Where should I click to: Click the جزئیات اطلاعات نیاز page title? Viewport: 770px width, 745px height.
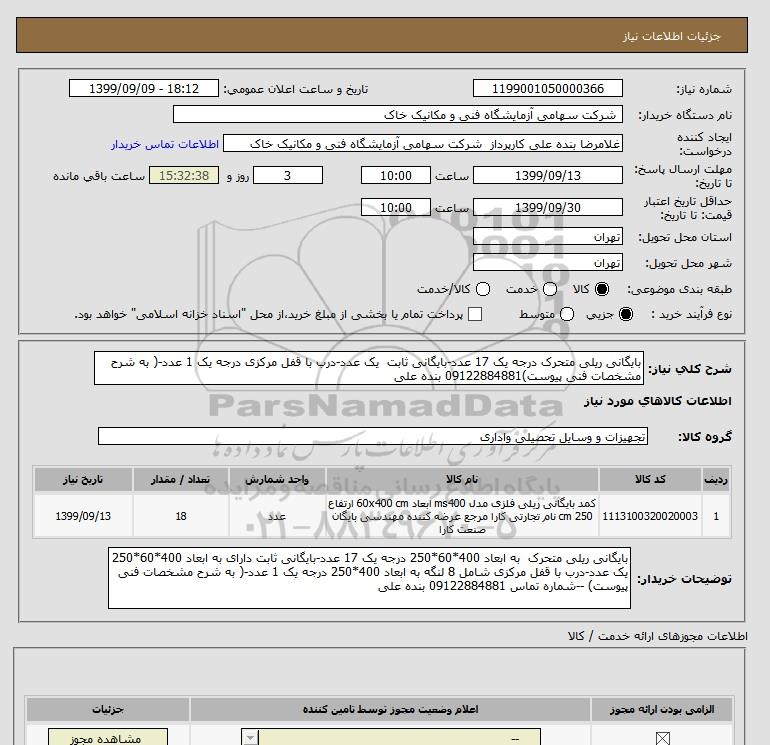671,36
